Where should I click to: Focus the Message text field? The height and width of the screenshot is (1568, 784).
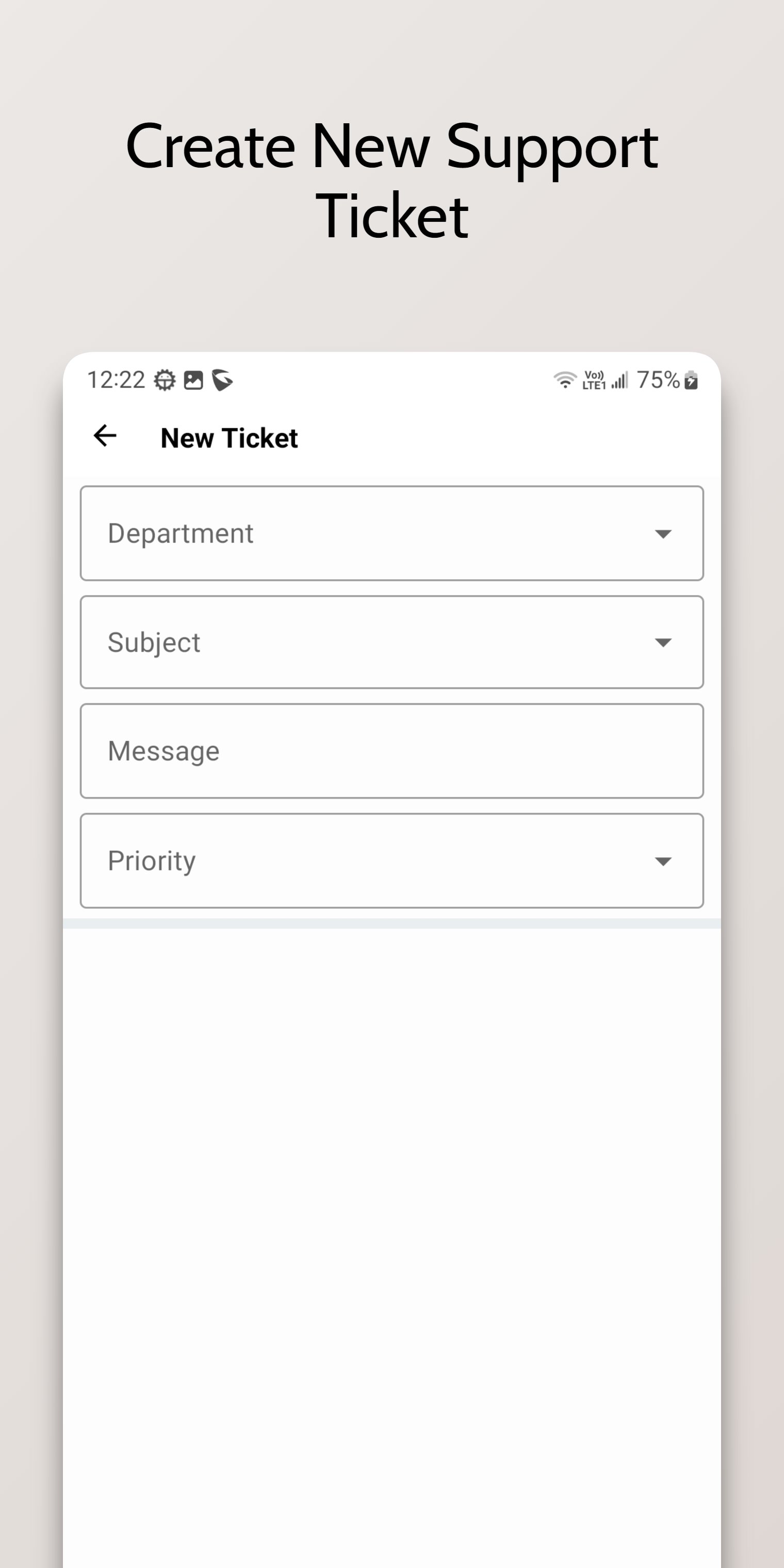[x=392, y=751]
